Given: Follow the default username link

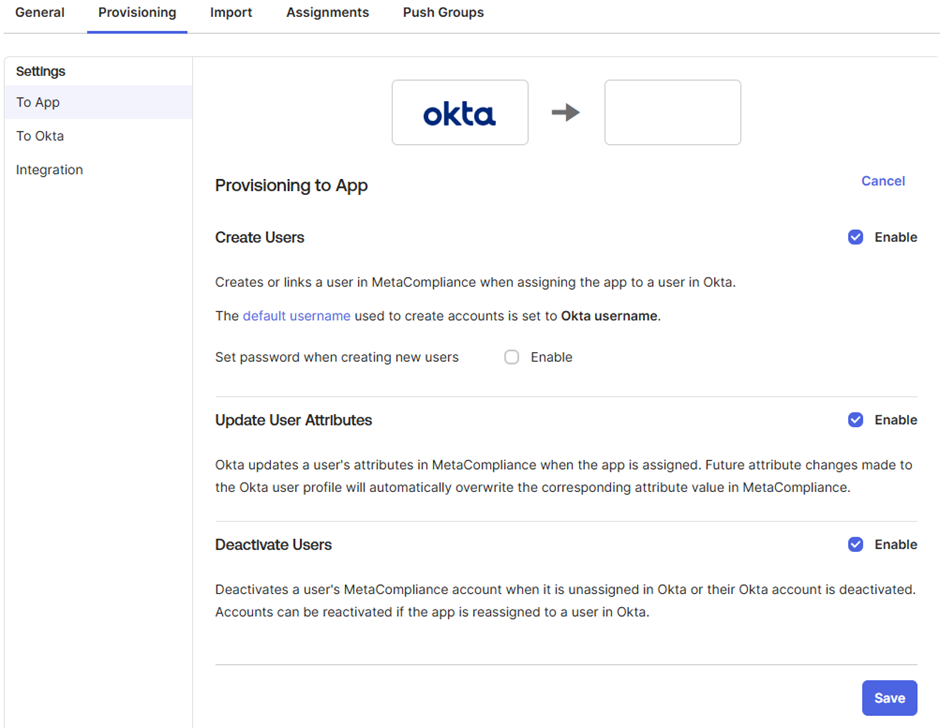Looking at the screenshot, I should click(x=297, y=316).
